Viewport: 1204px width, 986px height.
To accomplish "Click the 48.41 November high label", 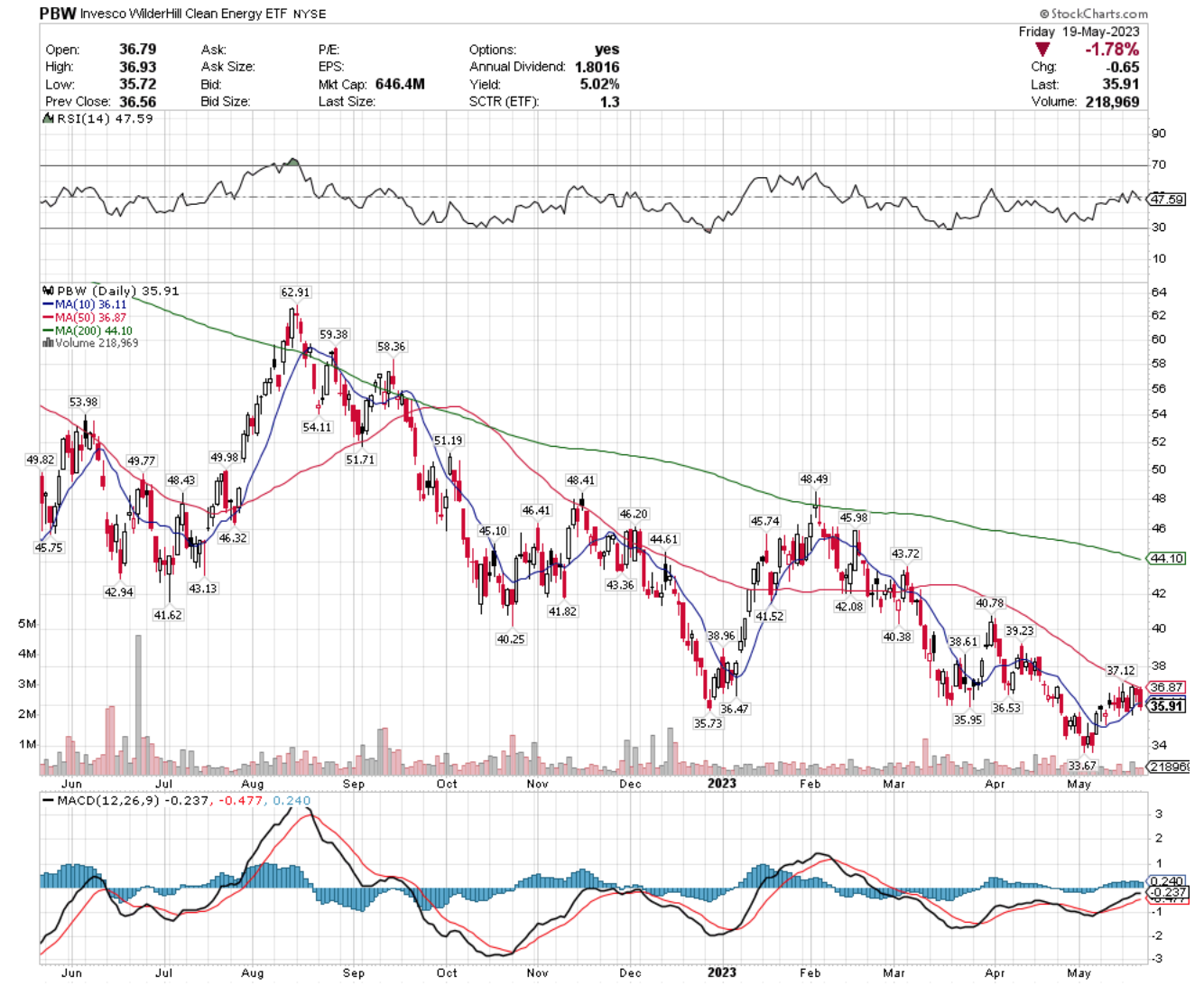I will (580, 480).
